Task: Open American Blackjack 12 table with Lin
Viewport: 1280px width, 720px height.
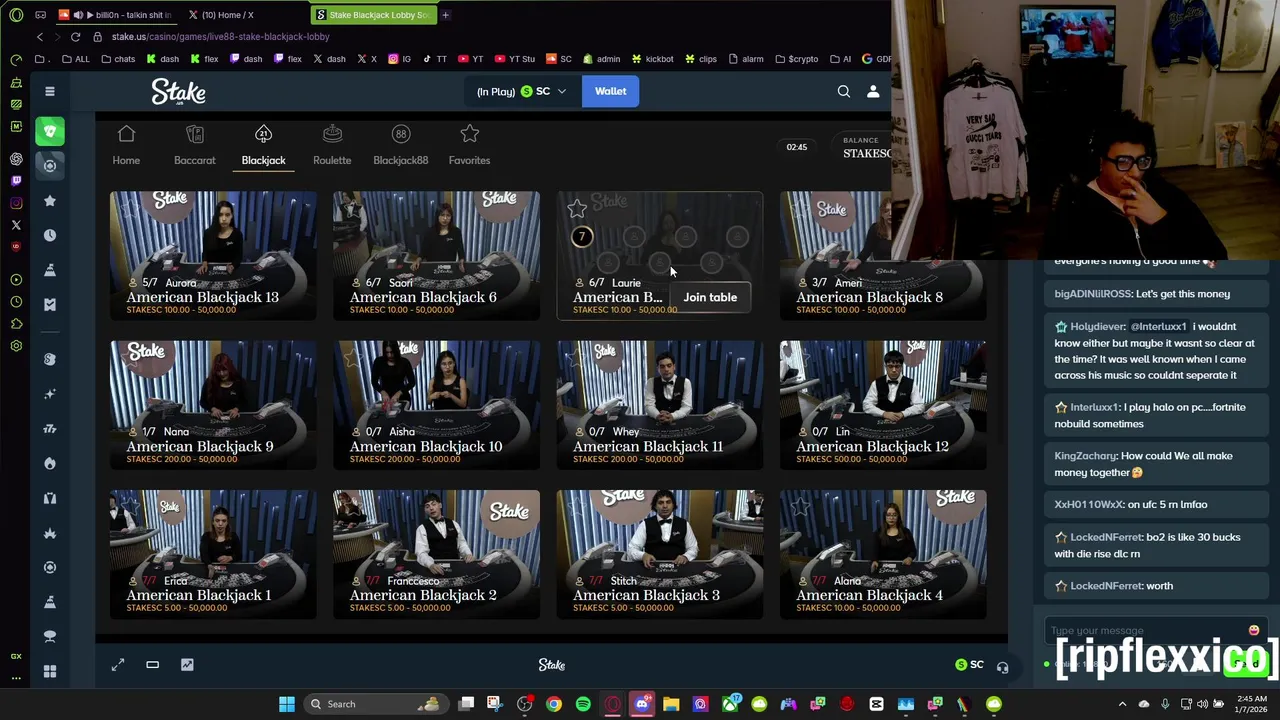Action: (x=883, y=404)
